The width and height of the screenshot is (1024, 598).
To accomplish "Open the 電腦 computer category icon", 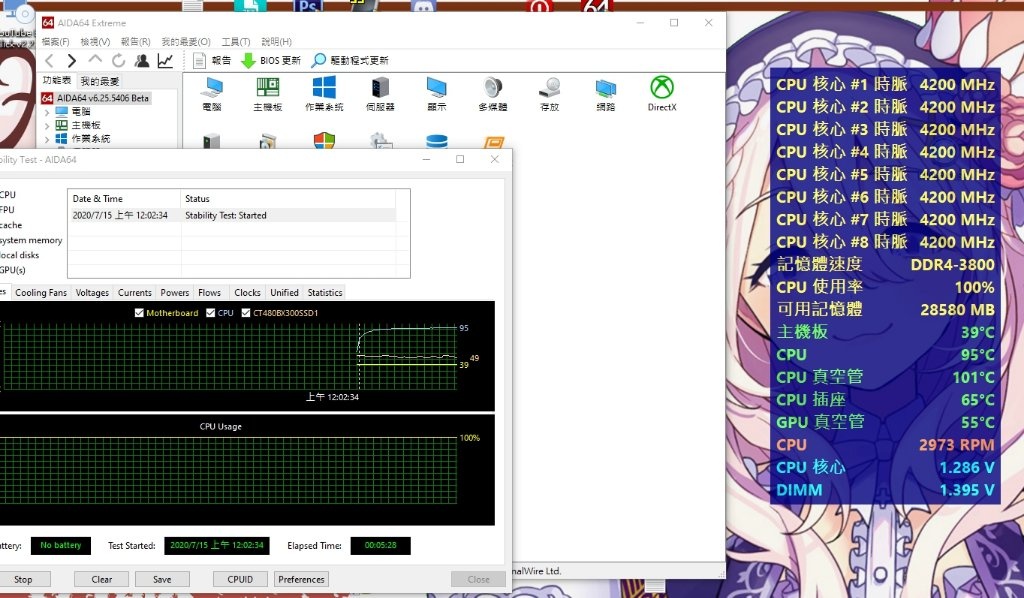I will click(212, 94).
